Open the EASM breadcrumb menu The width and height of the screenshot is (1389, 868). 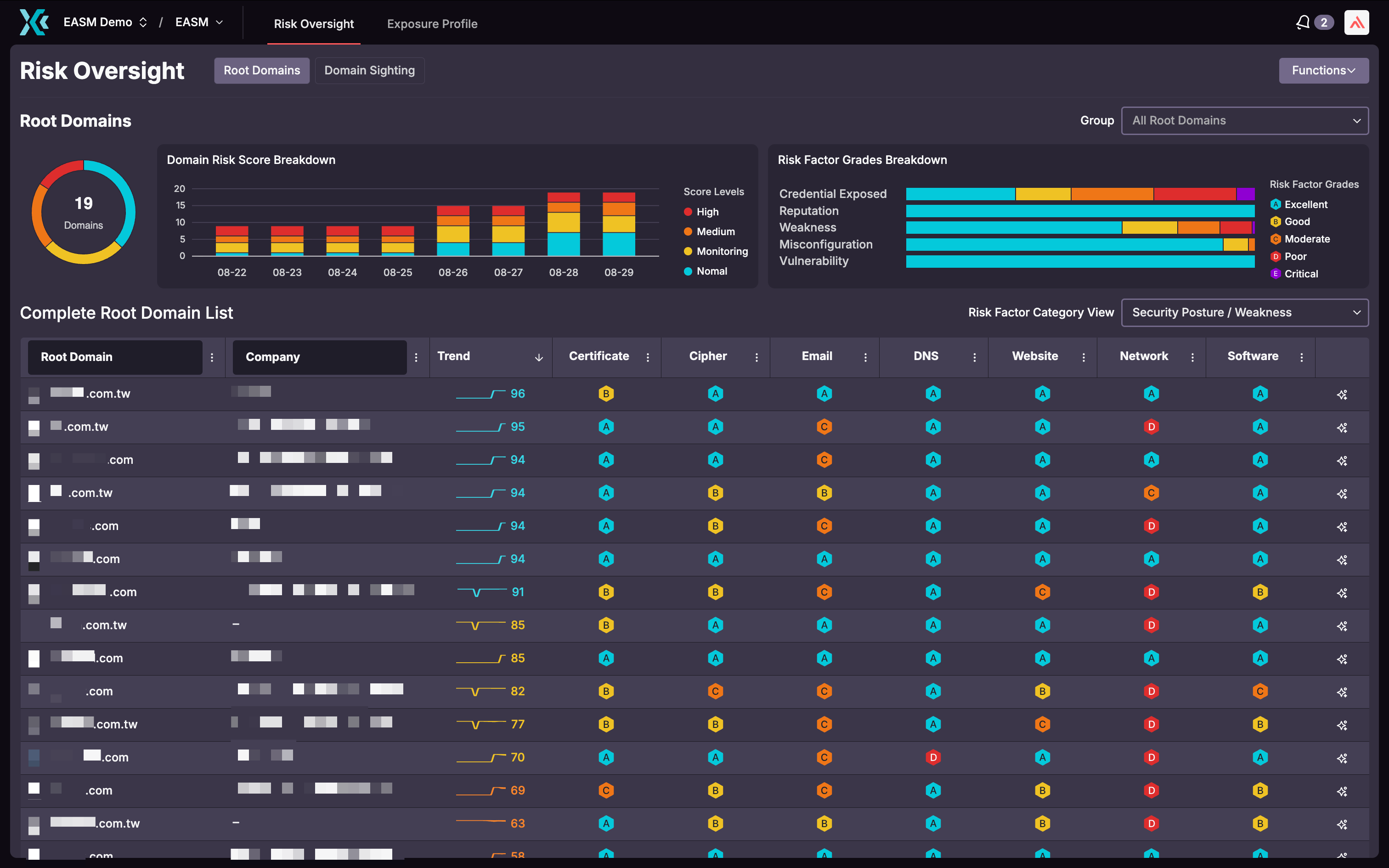(x=198, y=22)
